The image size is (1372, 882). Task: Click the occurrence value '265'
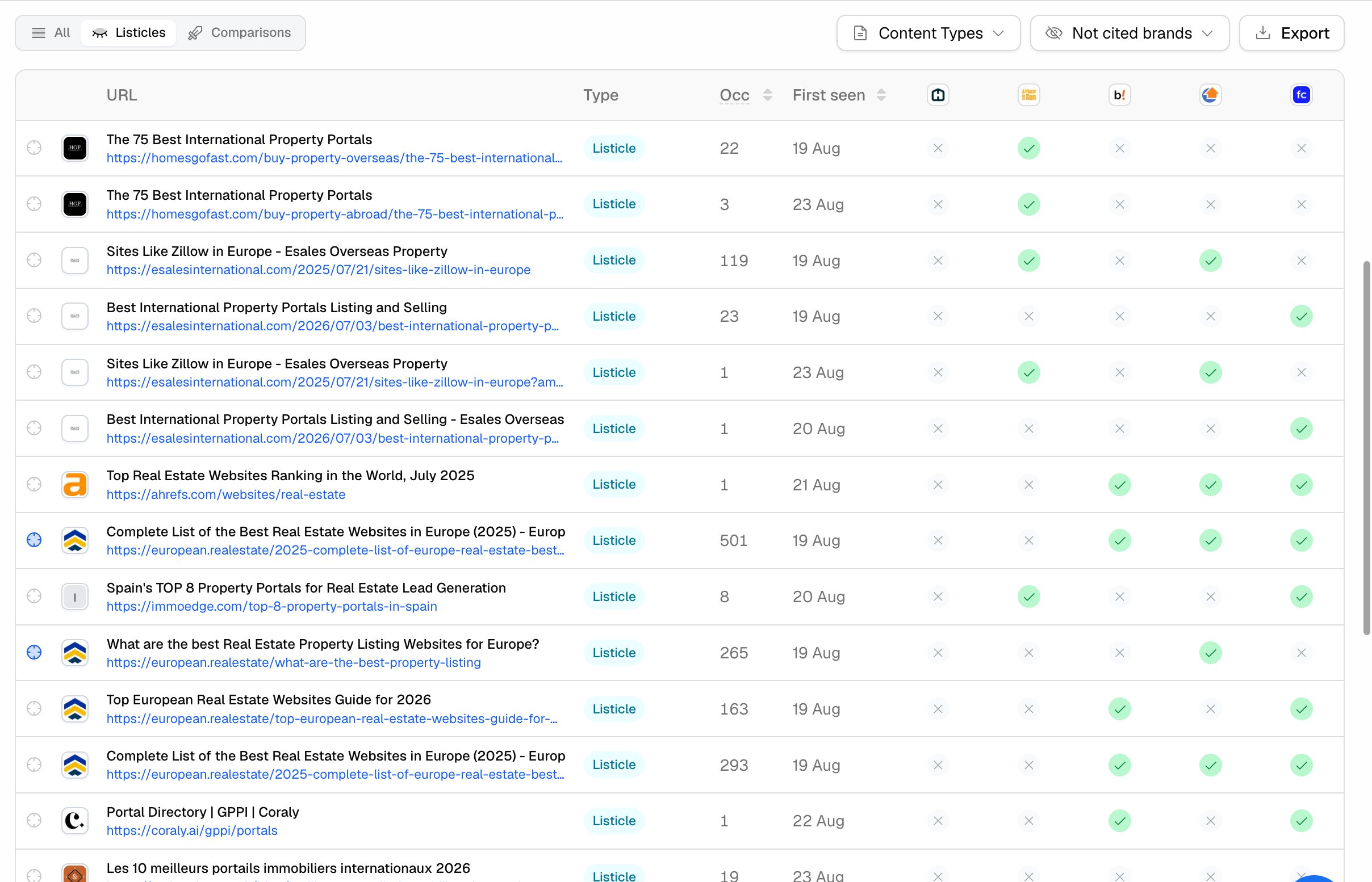[x=734, y=653]
